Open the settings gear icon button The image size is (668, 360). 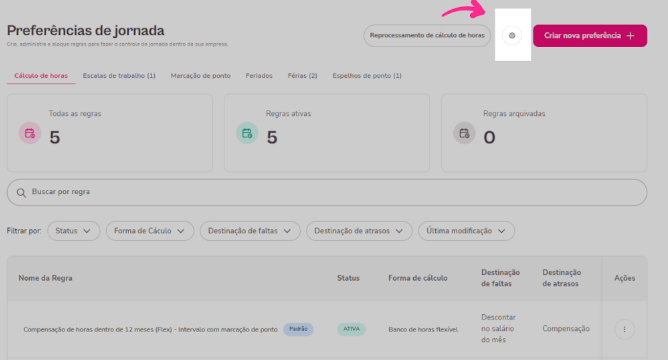(512, 36)
